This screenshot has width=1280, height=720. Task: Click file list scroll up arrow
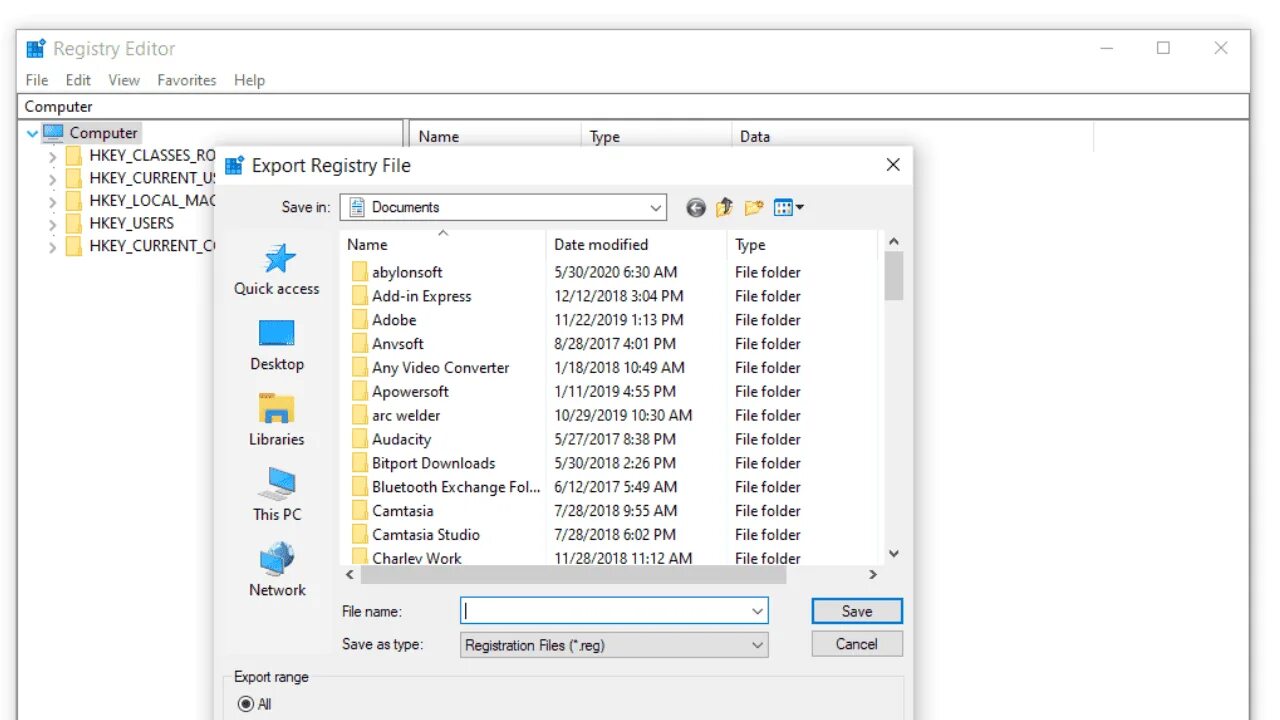click(894, 241)
